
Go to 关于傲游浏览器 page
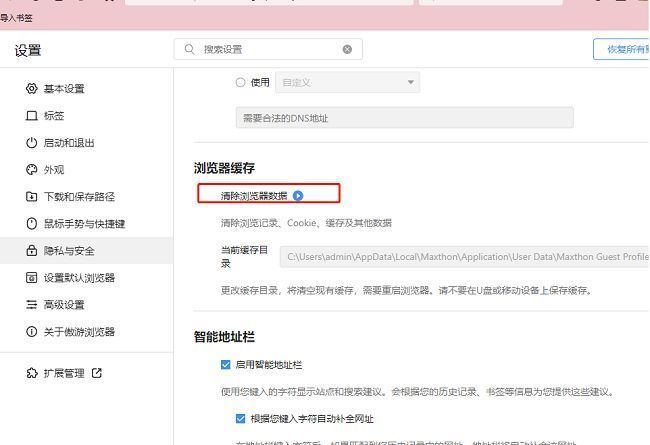pyautogui.click(x=79, y=332)
